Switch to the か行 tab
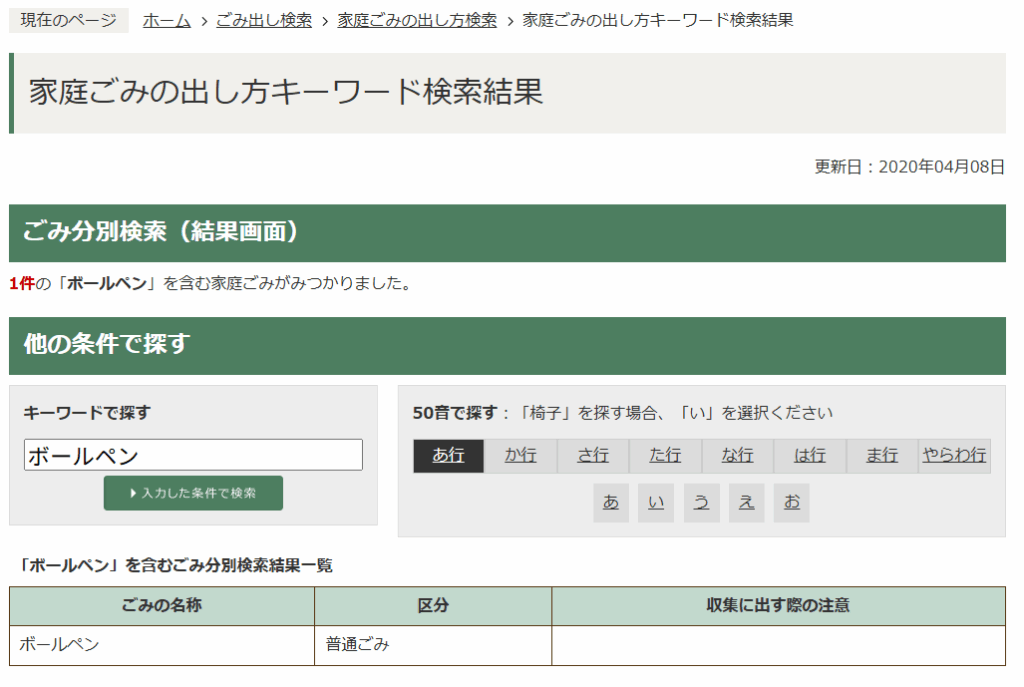This screenshot has height=687, width=1024. (x=520, y=456)
